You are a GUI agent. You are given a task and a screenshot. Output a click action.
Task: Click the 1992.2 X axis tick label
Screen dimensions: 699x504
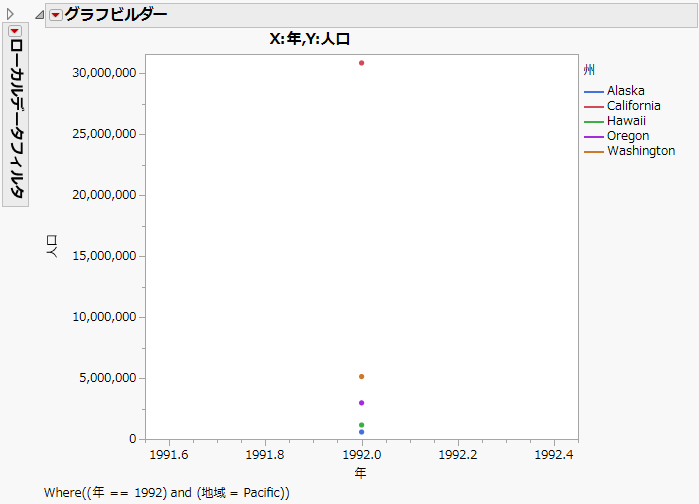point(458,455)
